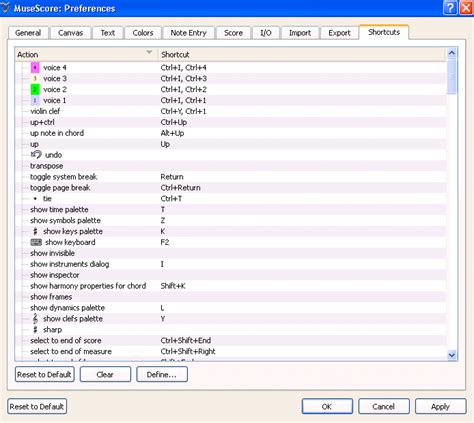The image size is (474, 423).
Task: Select the up+ctrl action row
Action: [x=230, y=122]
